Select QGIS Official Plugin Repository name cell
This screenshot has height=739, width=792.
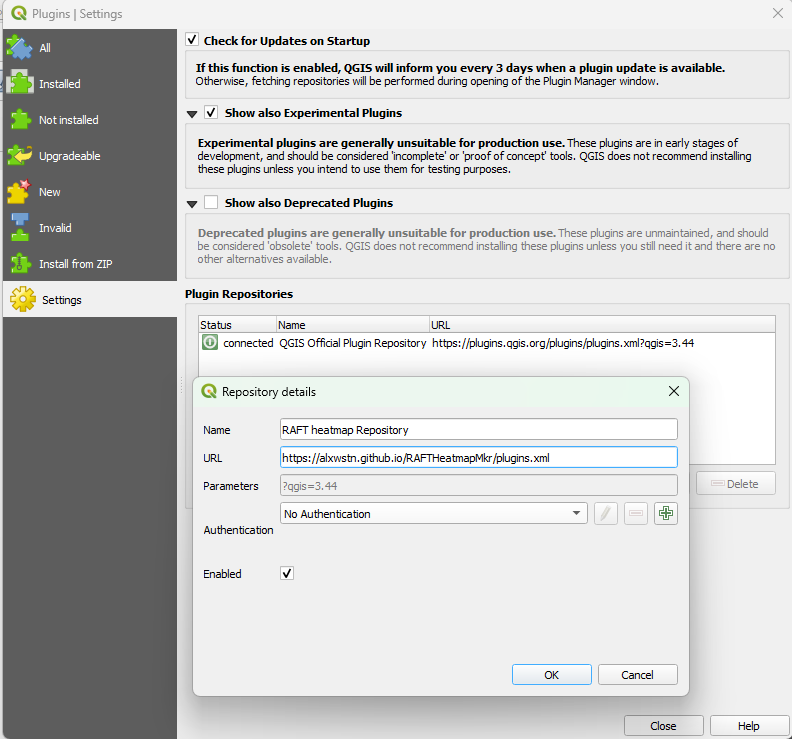click(x=353, y=342)
